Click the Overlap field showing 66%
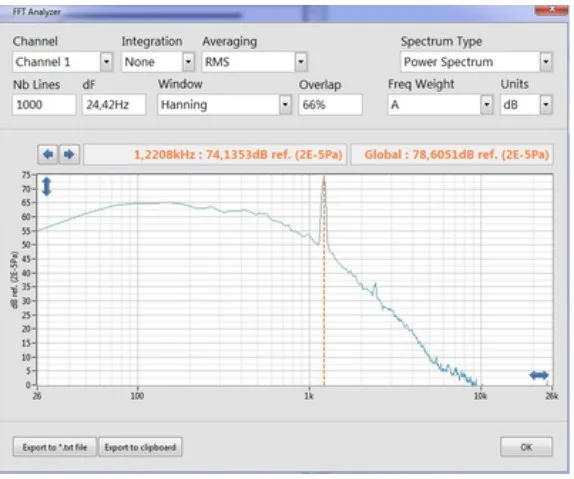Image resolution: width=574 pixels, height=479 pixels. pyautogui.click(x=330, y=105)
